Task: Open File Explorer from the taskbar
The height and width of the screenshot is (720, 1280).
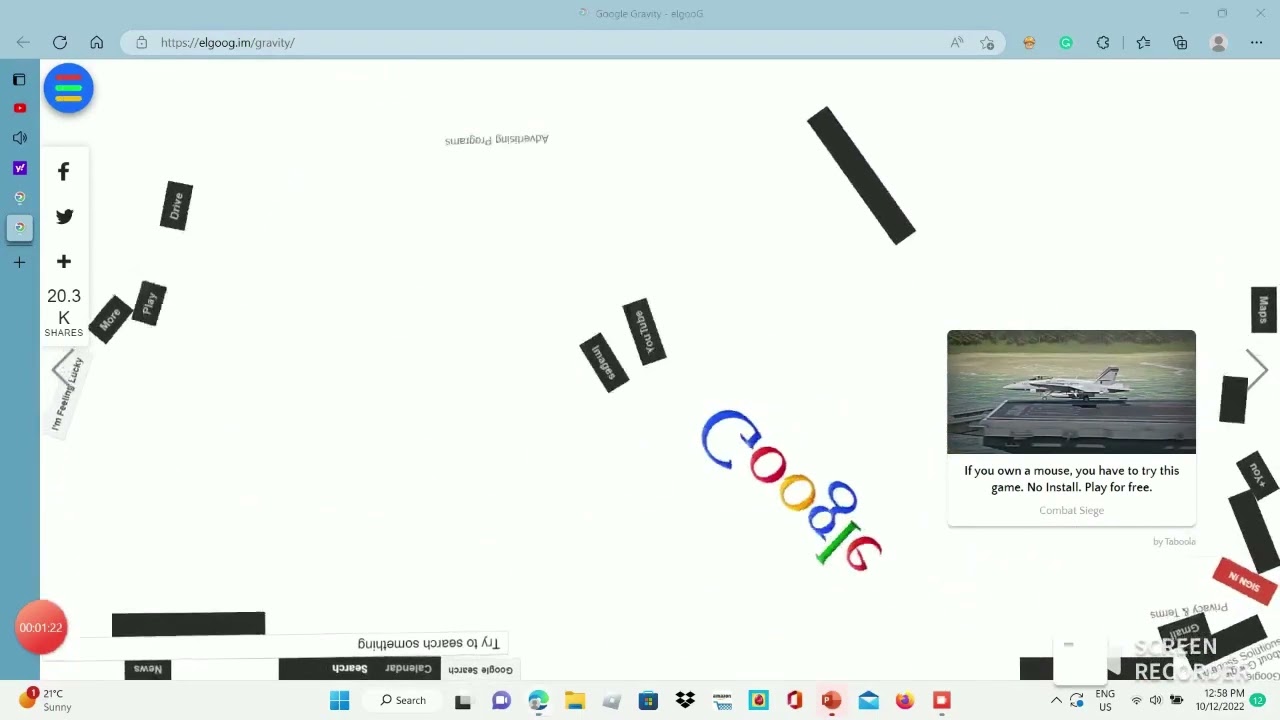Action: 575,700
